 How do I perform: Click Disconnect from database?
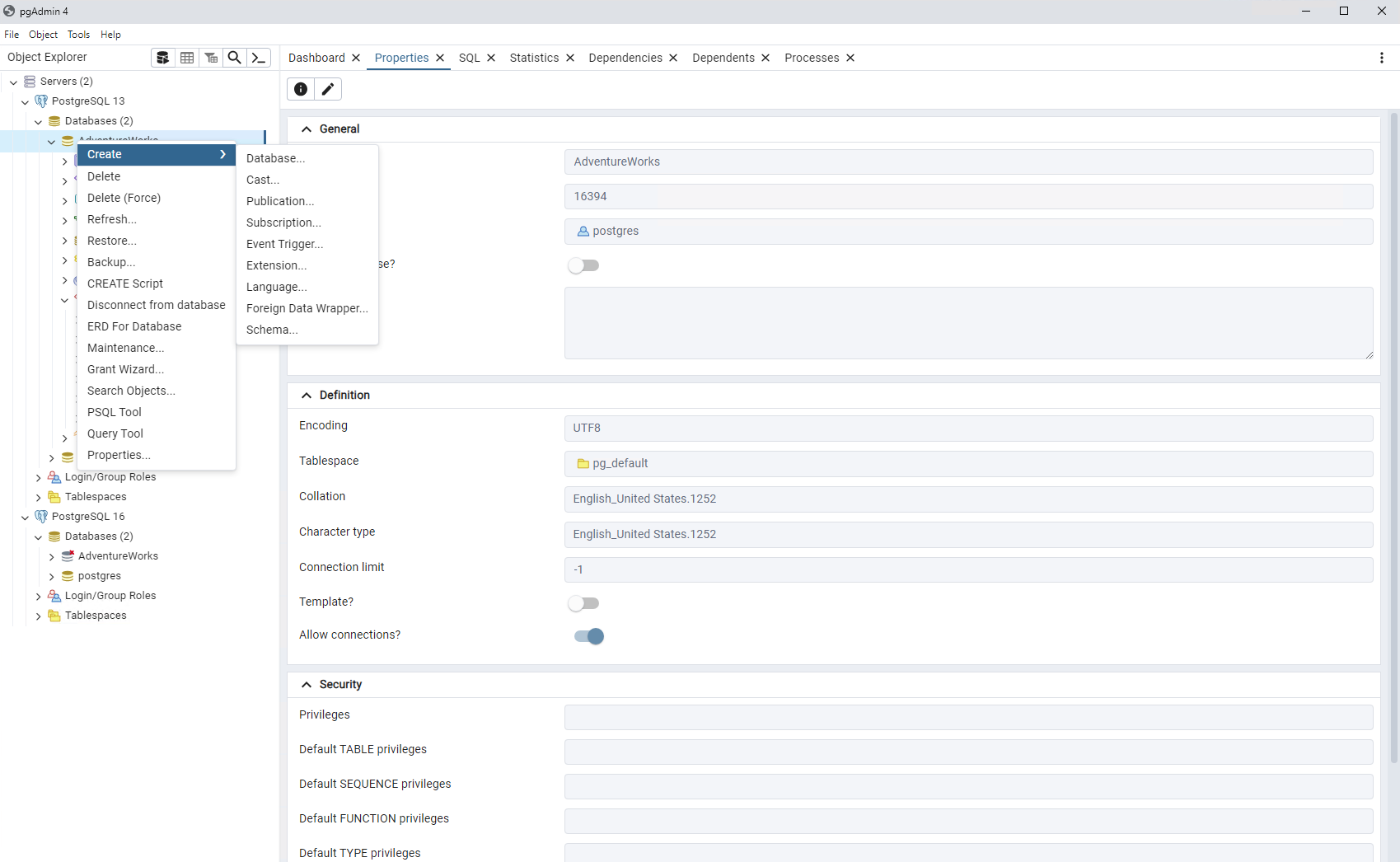pyautogui.click(x=156, y=305)
